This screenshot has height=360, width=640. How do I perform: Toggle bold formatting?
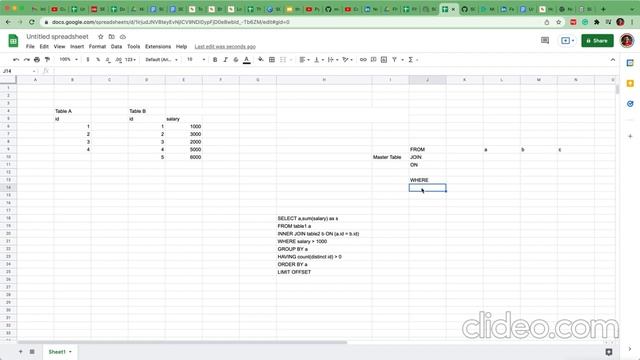coord(215,60)
